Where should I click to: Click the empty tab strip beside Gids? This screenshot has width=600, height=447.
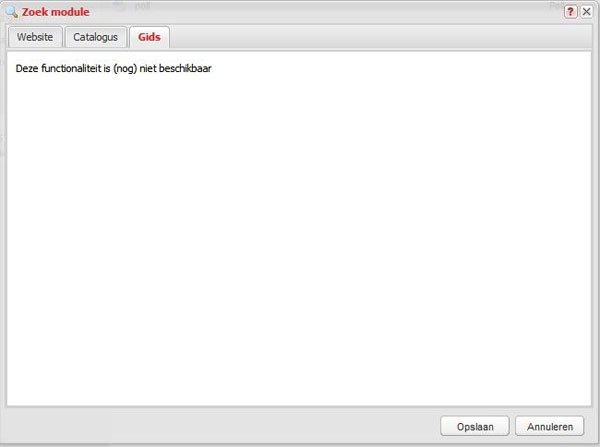[x=380, y=37]
